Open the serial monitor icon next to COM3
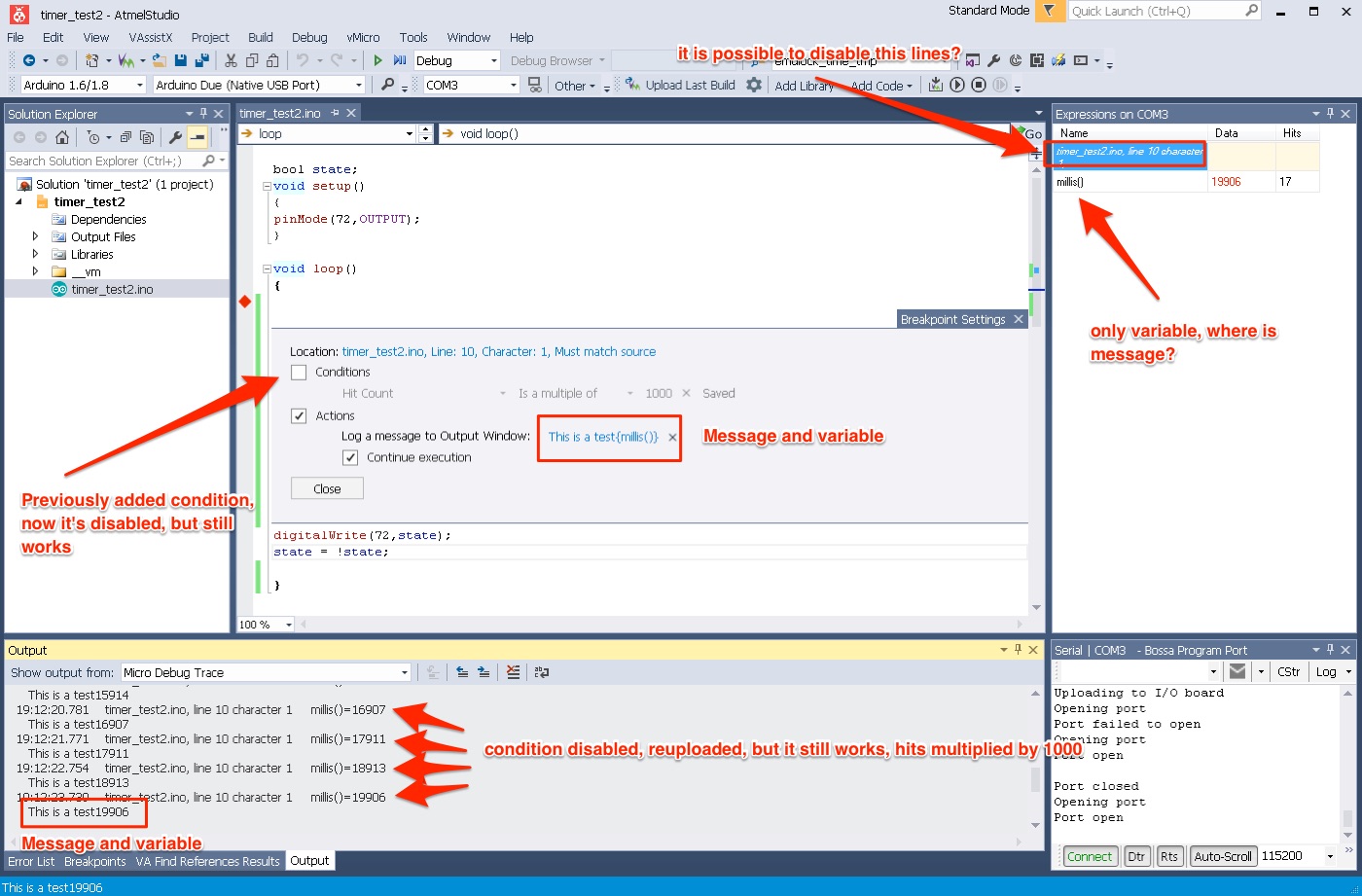 coord(534,85)
